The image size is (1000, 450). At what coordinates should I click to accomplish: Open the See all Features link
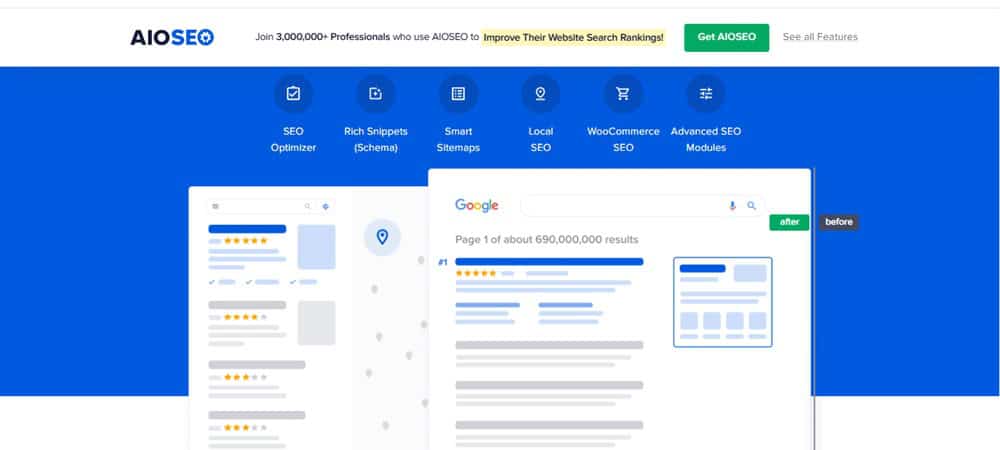tap(820, 37)
